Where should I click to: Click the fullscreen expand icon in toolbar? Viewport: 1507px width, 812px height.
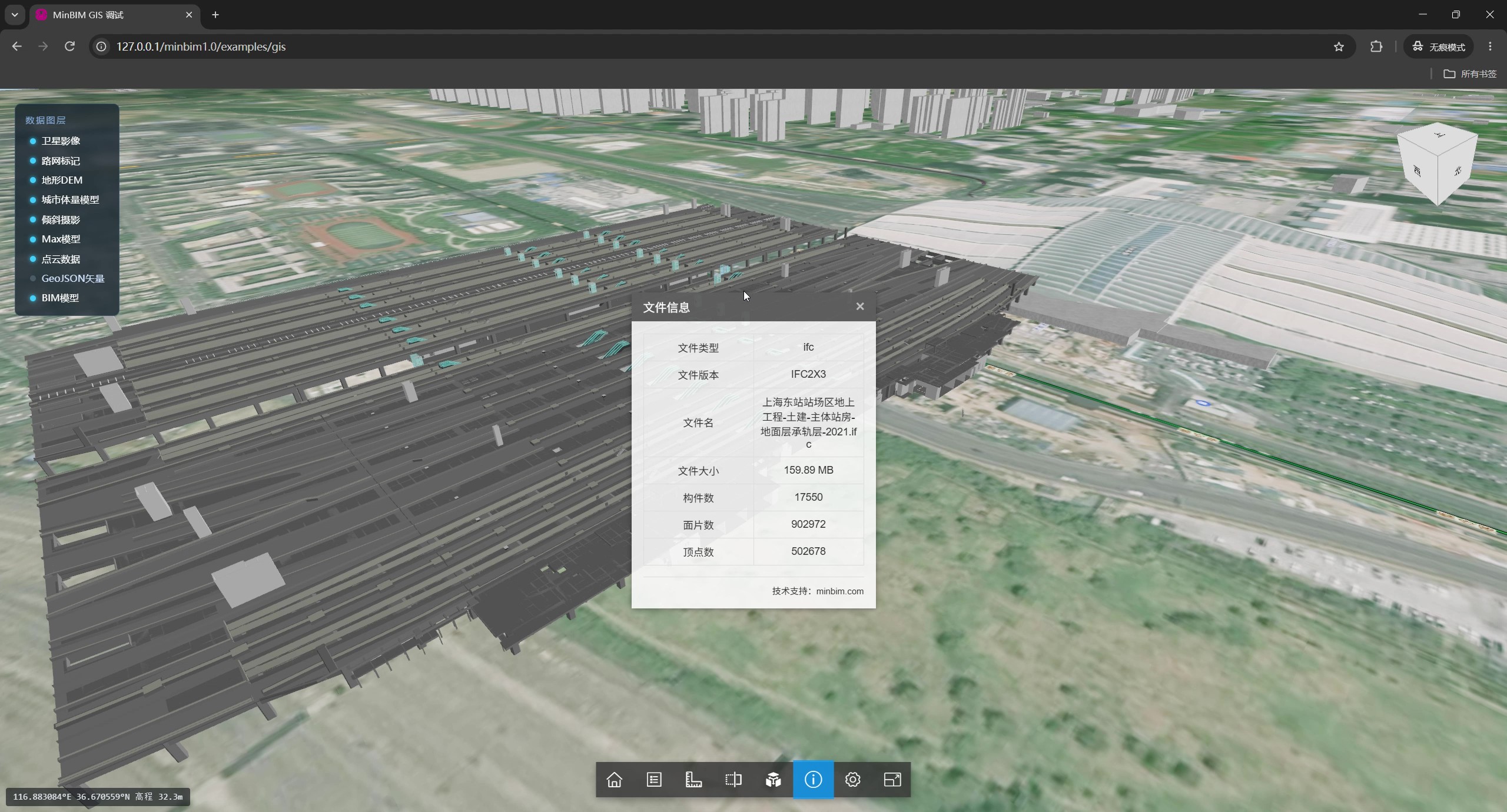coord(892,780)
